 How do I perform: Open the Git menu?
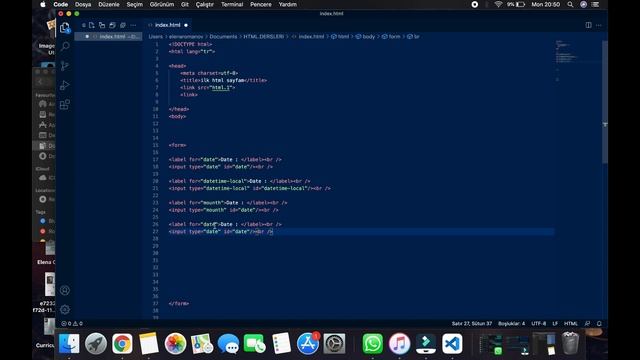coord(185,4)
